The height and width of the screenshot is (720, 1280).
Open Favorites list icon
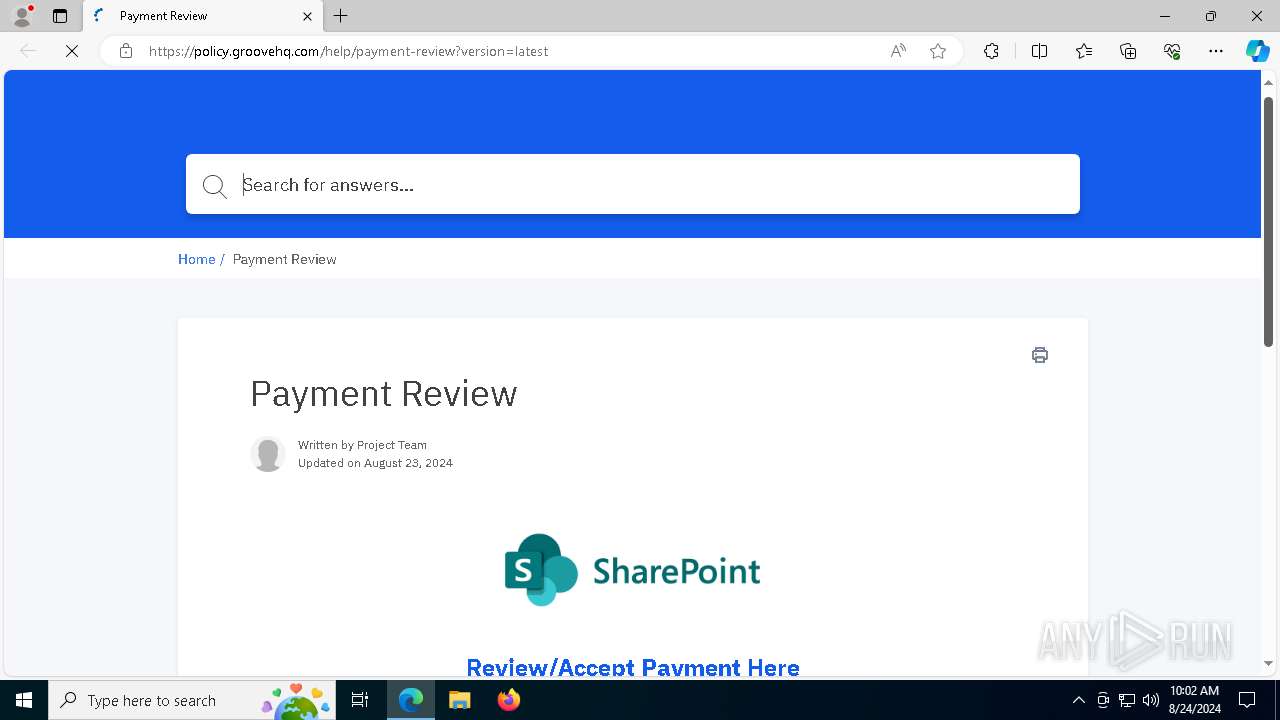(x=1084, y=51)
